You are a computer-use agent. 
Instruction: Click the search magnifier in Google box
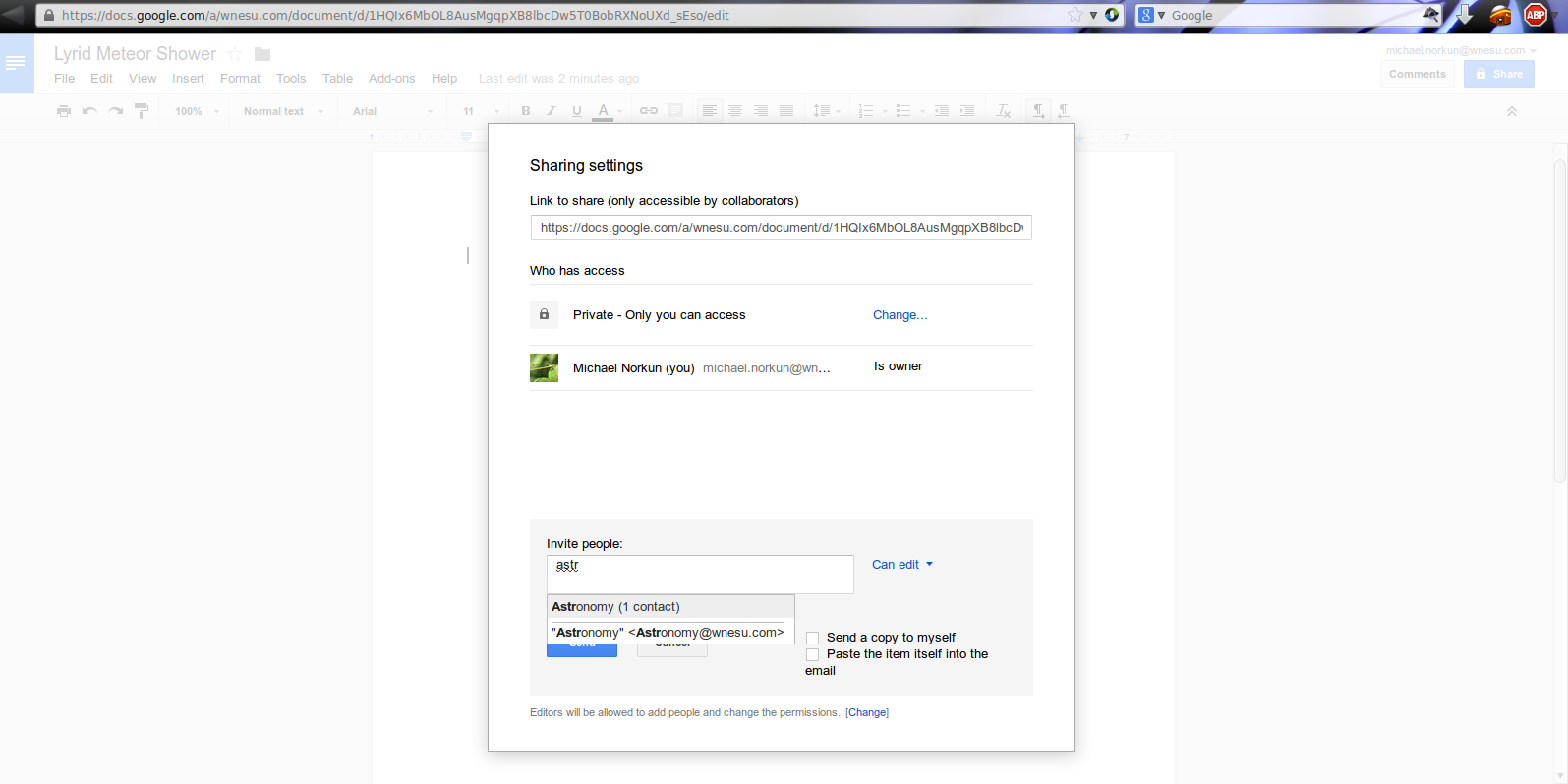click(x=1431, y=15)
